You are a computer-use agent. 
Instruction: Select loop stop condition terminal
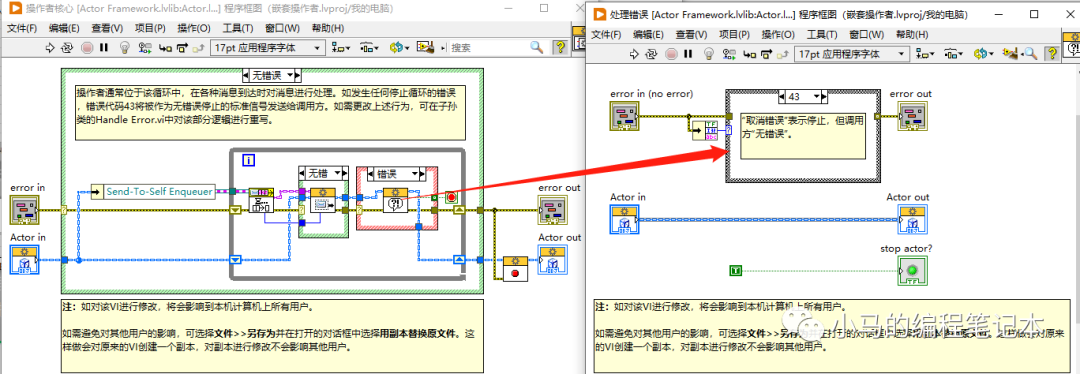click(451, 197)
